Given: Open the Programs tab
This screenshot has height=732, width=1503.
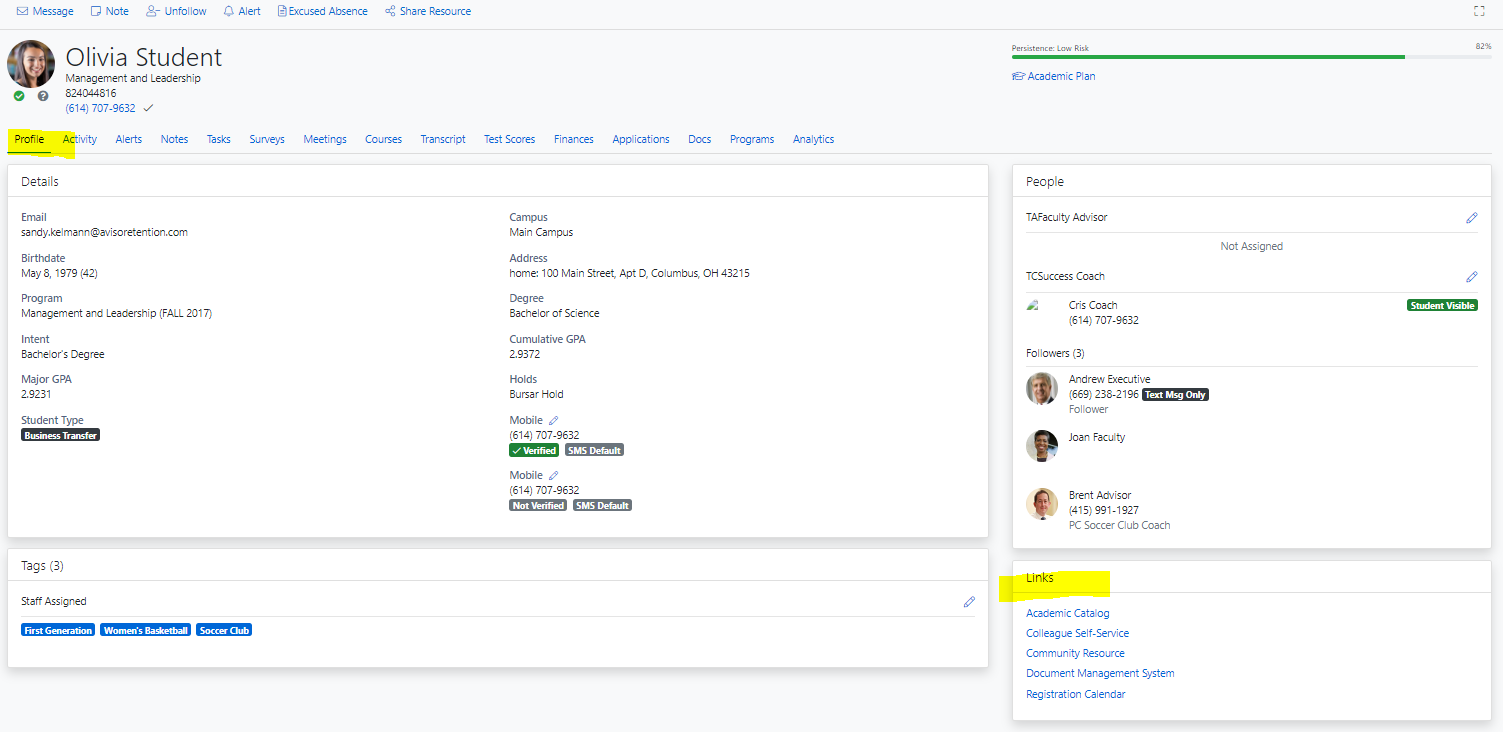Looking at the screenshot, I should [x=752, y=139].
